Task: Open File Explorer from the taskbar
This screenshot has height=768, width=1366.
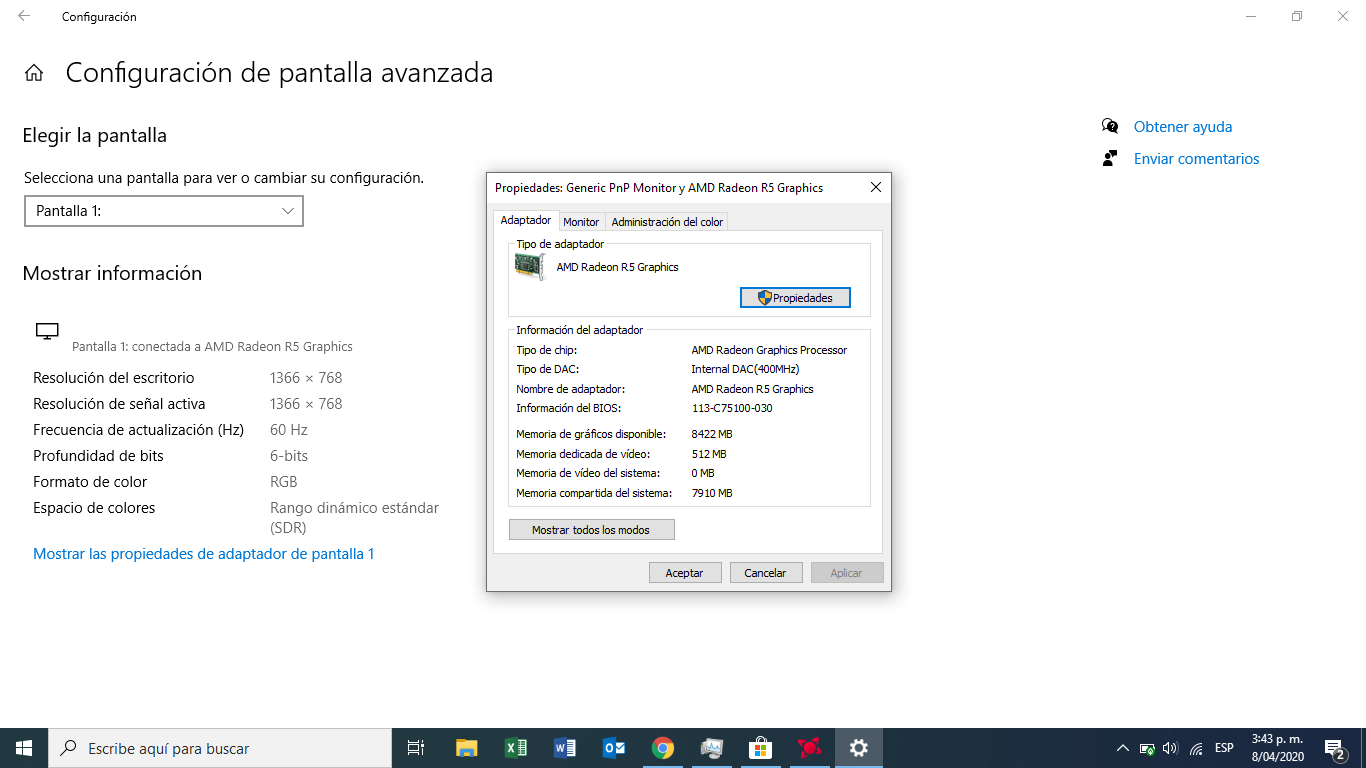Action: pos(466,748)
